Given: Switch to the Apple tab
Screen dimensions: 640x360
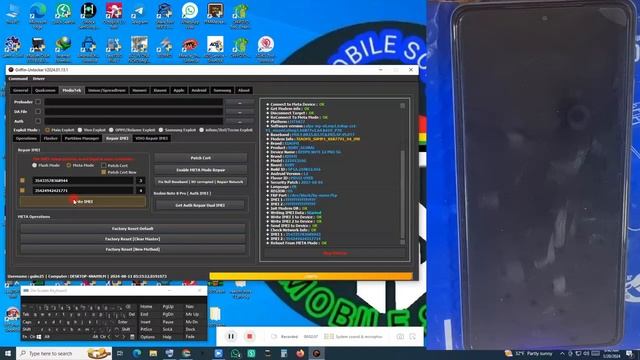Looking at the screenshot, I should click(179, 90).
